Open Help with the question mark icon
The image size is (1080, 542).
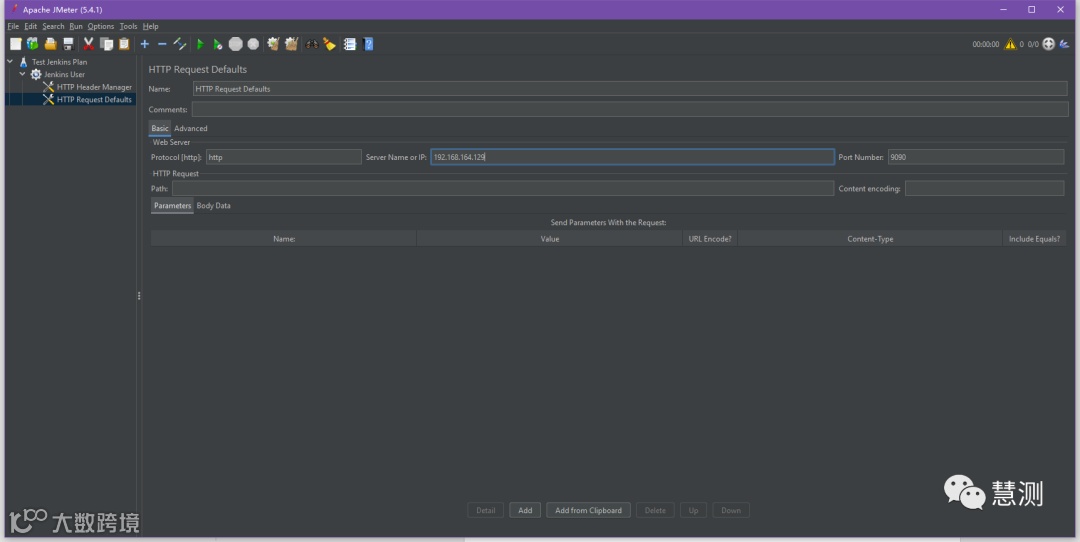(368, 44)
